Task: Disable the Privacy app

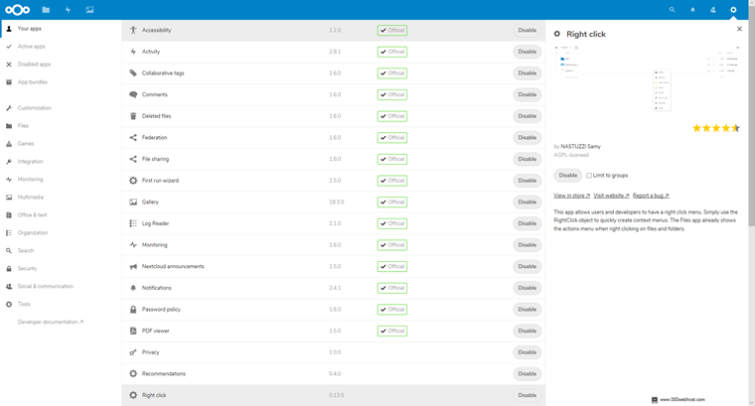Action: click(x=527, y=352)
